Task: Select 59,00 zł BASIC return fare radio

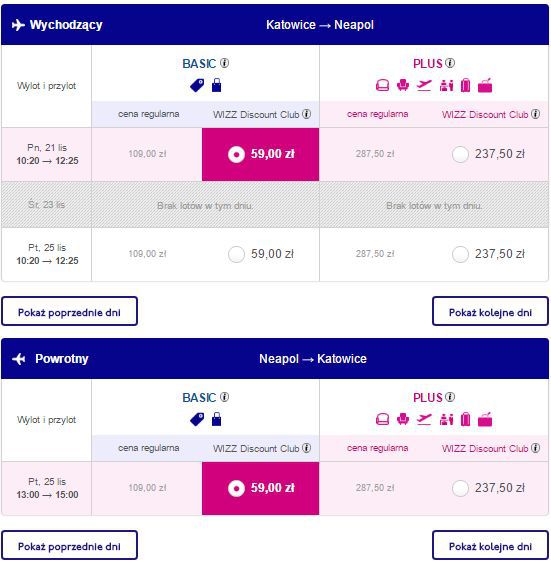Action: click(236, 488)
